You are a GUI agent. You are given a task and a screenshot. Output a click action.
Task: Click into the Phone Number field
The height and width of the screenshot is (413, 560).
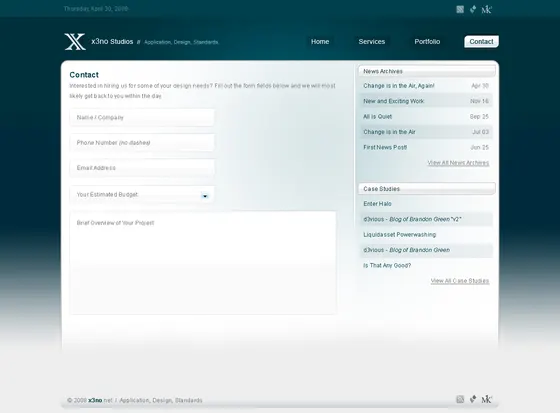tap(142, 143)
